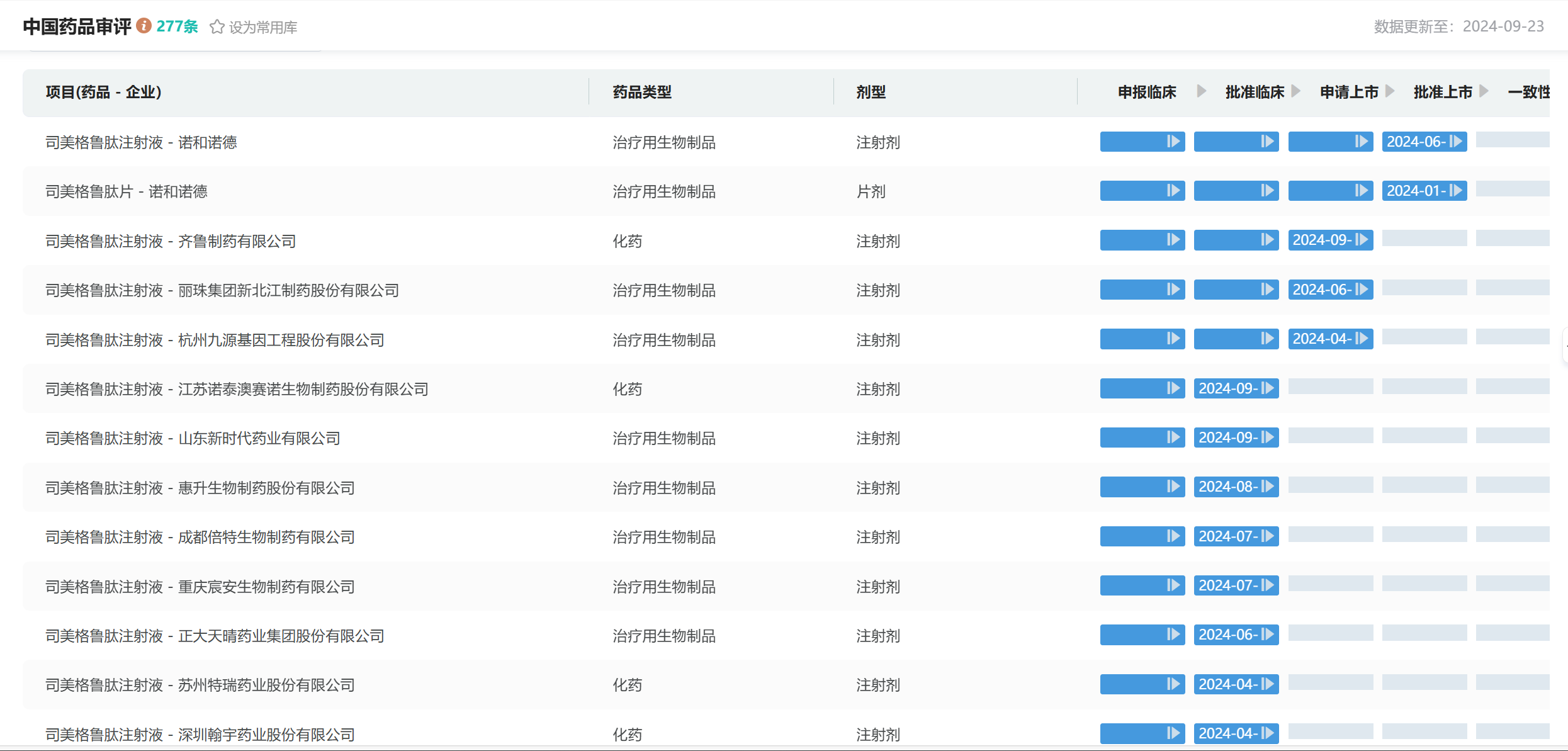Click 2024-01 批准上市 bar for 司美格鲁肽片

click(1424, 191)
